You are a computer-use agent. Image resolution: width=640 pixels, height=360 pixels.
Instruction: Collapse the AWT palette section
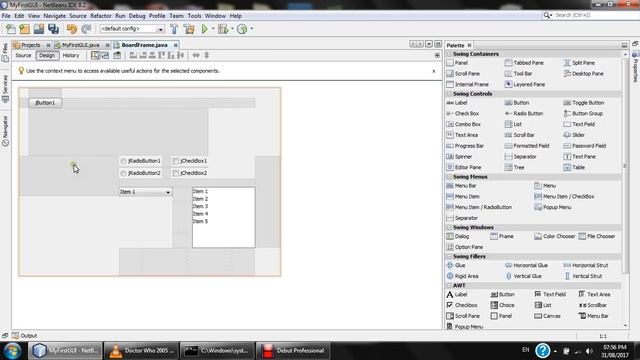[449, 286]
